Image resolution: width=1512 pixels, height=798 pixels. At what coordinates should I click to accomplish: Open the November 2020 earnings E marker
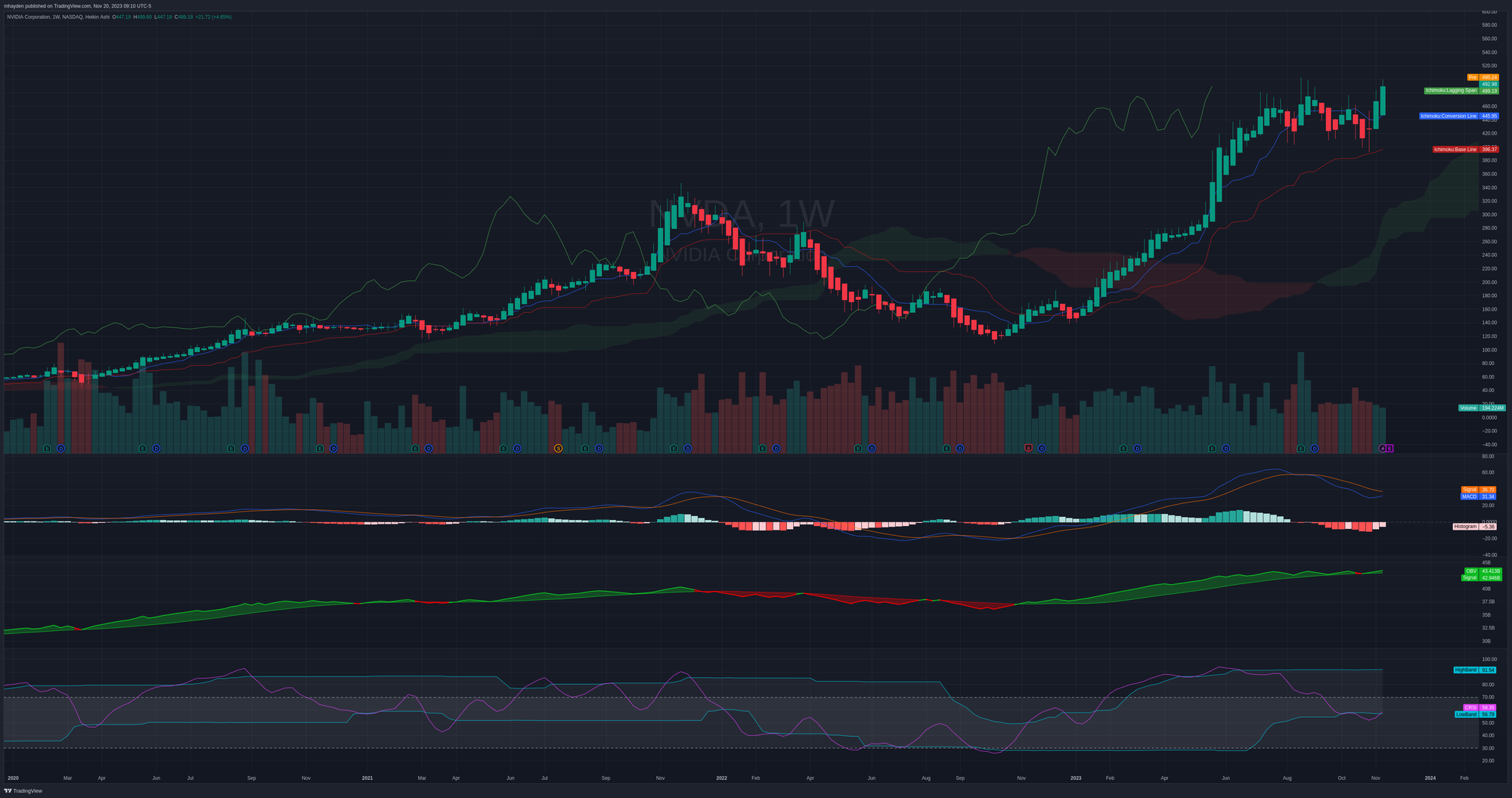click(319, 448)
